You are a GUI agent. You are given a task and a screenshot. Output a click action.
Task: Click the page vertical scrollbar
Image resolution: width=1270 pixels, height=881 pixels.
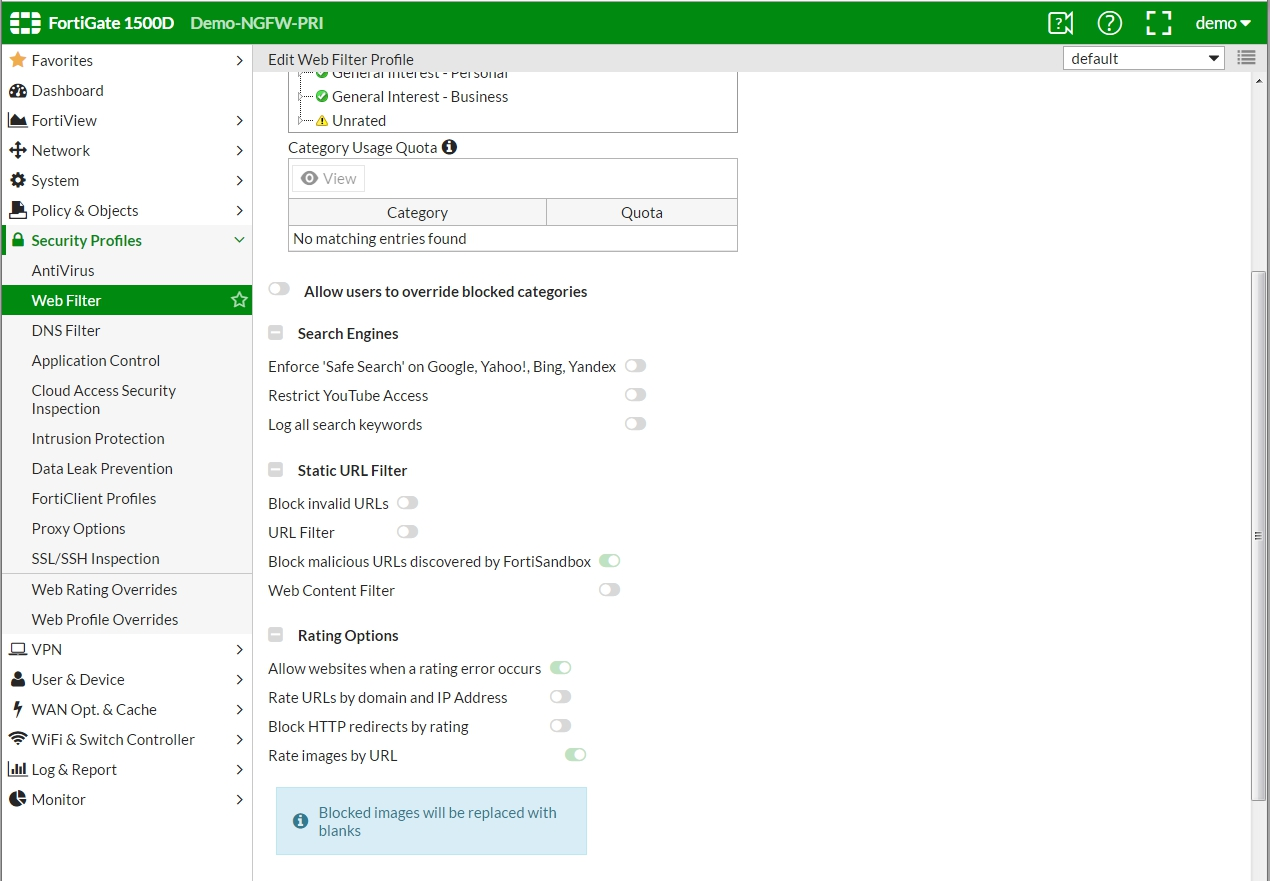click(x=1258, y=535)
